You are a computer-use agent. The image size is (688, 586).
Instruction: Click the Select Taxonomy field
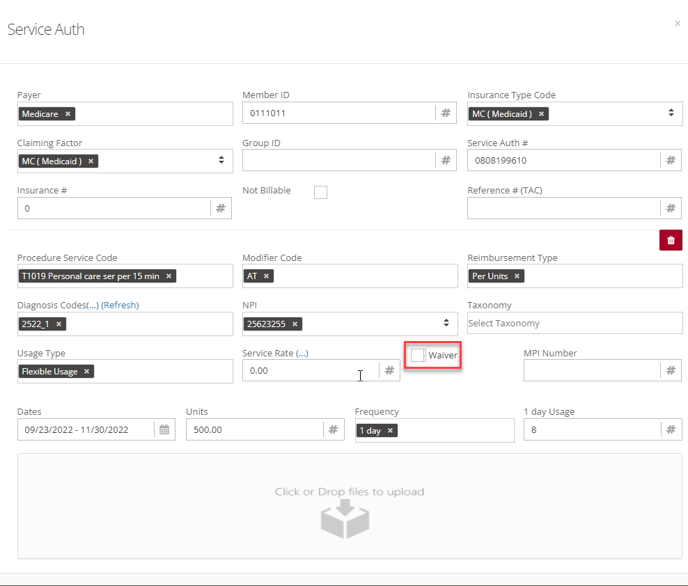pyautogui.click(x=575, y=323)
